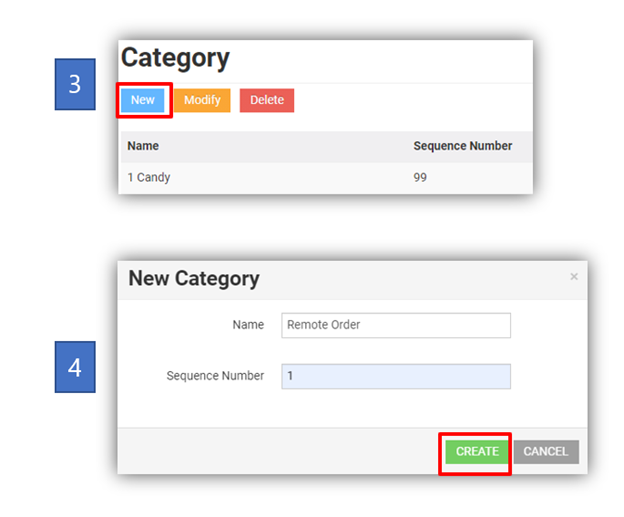Click the empty toolbar space right of Delete
The image size is (624, 517).
point(410,100)
